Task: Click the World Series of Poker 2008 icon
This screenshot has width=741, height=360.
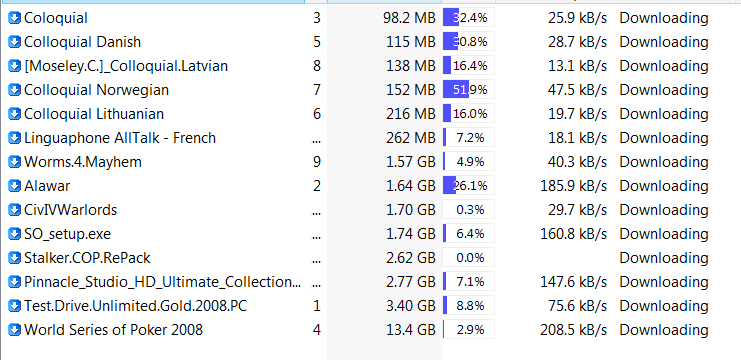Action: click(x=15, y=330)
